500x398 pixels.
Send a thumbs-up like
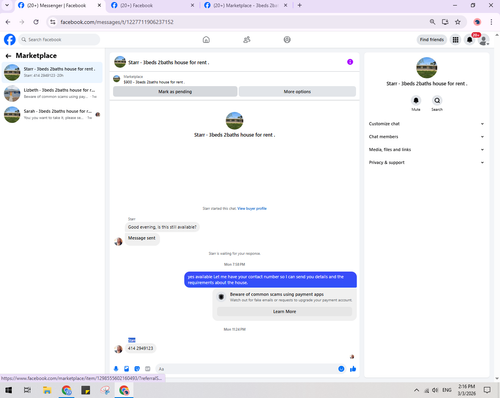click(x=353, y=369)
